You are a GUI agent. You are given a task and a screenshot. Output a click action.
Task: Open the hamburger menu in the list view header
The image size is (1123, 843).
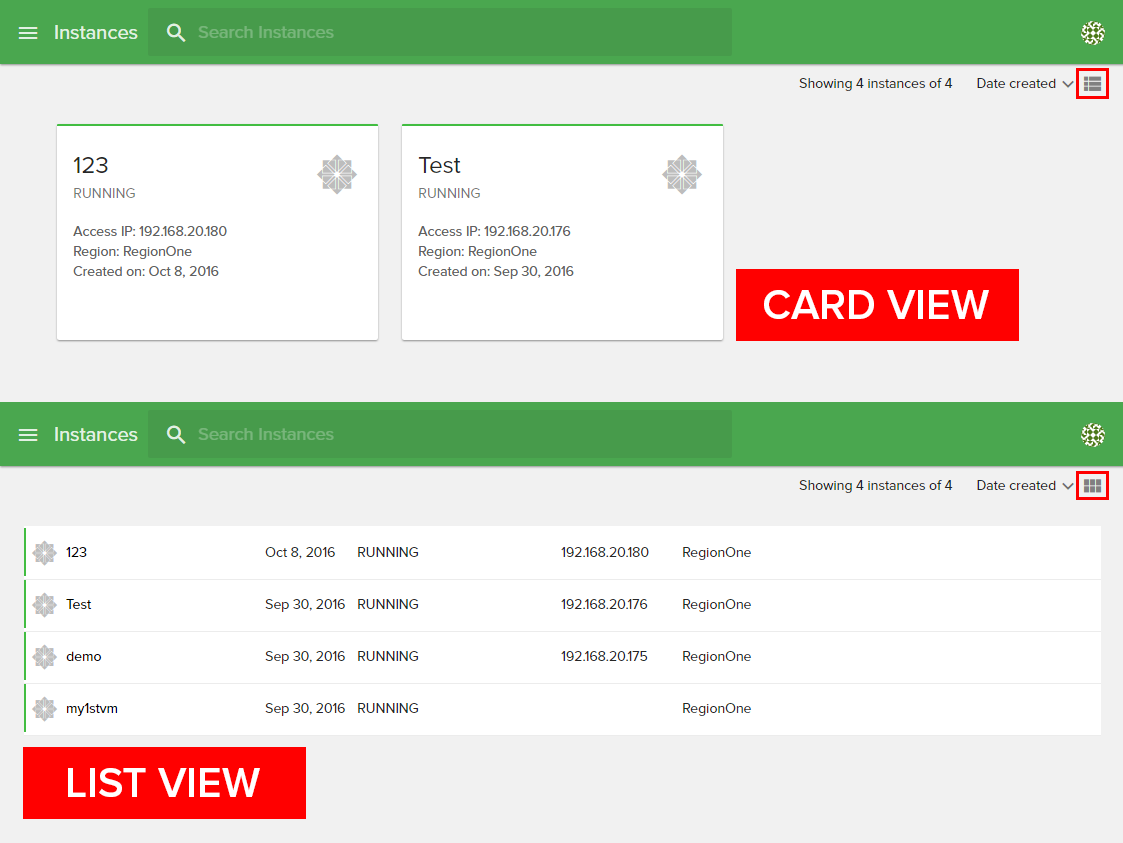28,435
